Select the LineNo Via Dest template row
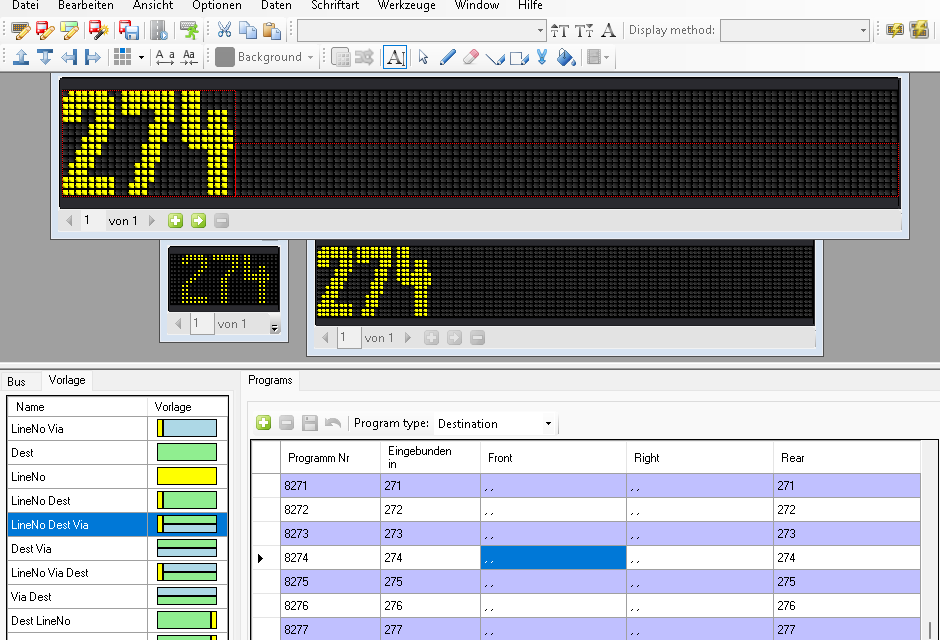Viewport: 940px width, 640px height. tap(118, 572)
